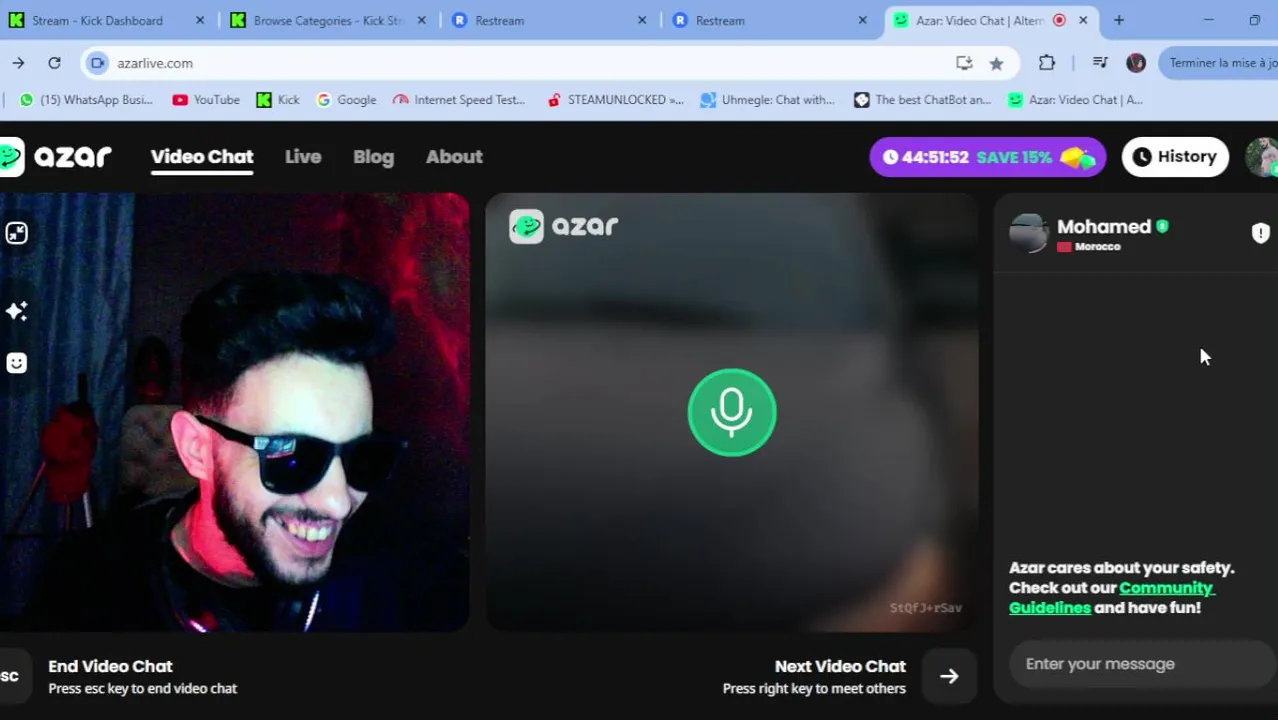This screenshot has height=720, width=1278.
Task: Open the emoji face filter icon
Action: (17, 363)
